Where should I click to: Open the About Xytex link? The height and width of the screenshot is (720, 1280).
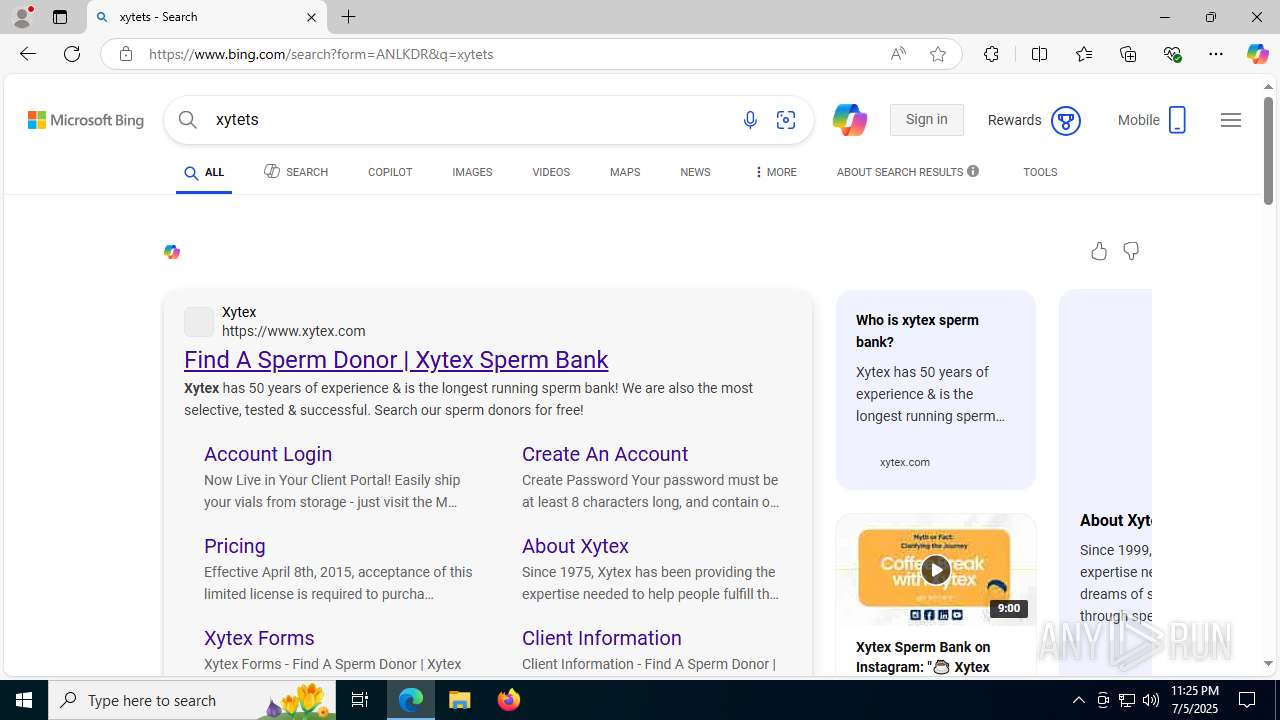click(x=575, y=546)
